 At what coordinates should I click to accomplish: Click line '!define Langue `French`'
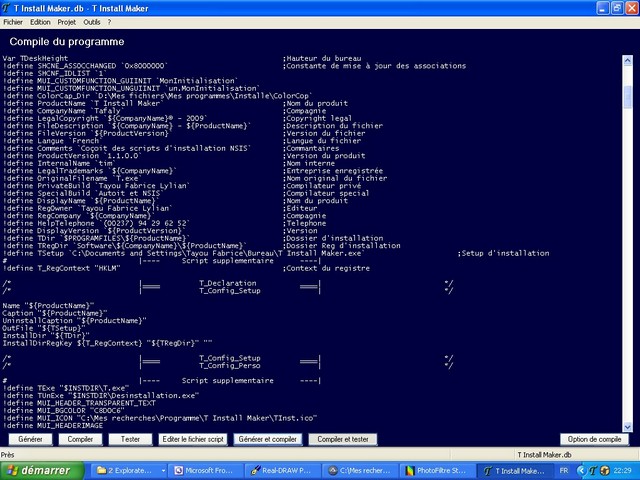[52, 141]
